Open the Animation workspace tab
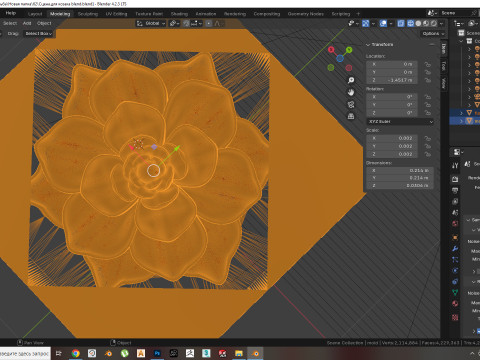480x360 pixels. pos(206,14)
